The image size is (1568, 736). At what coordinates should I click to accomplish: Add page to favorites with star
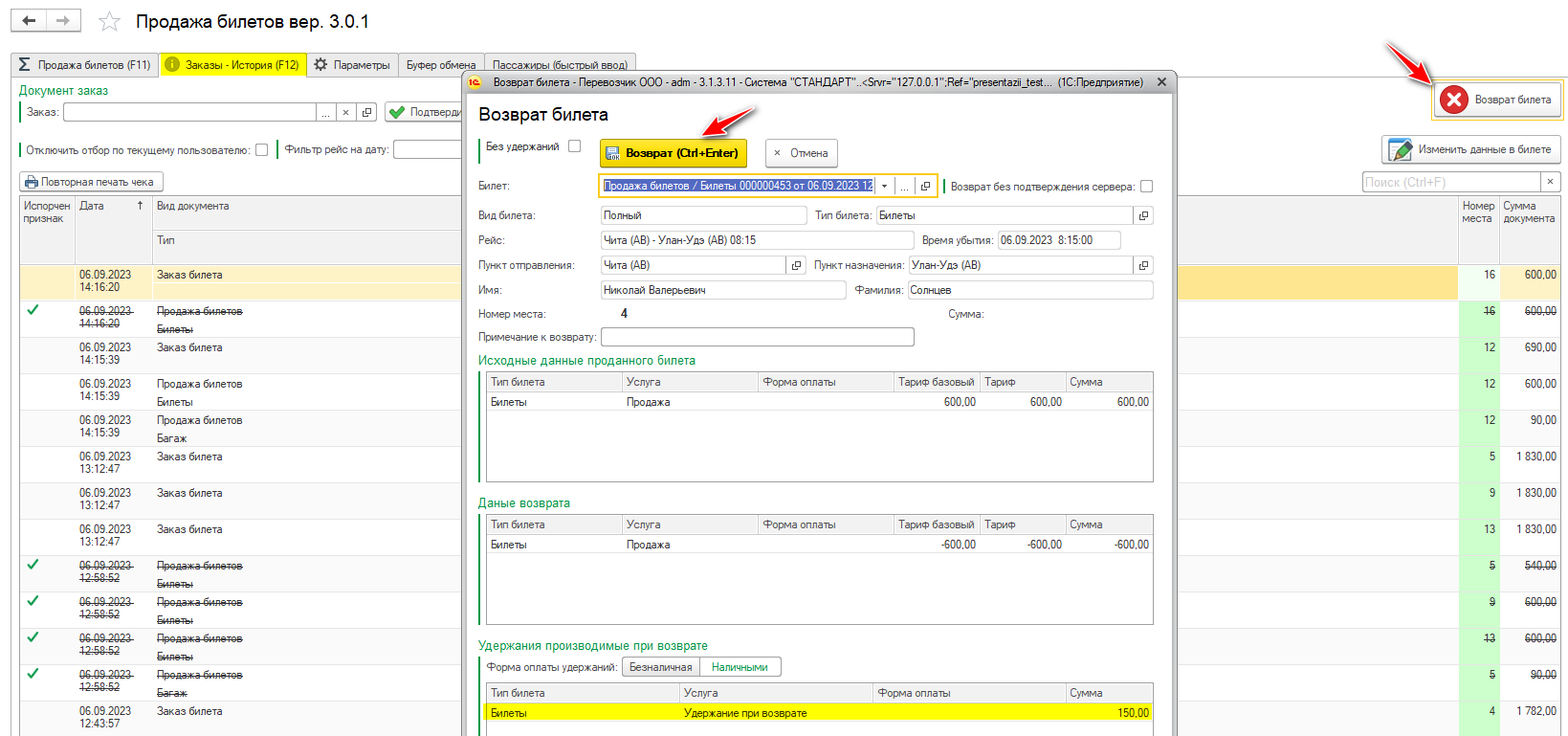click(x=110, y=21)
